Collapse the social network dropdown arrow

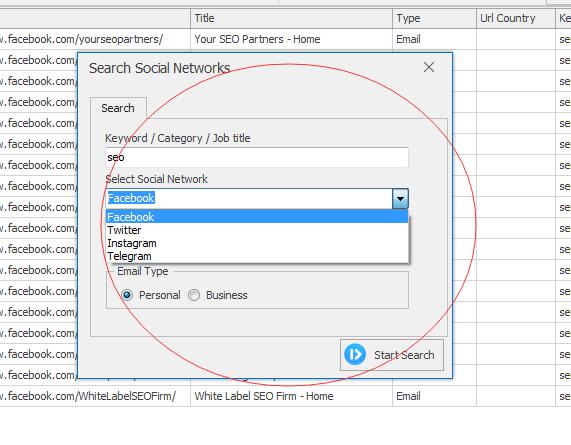(x=400, y=198)
